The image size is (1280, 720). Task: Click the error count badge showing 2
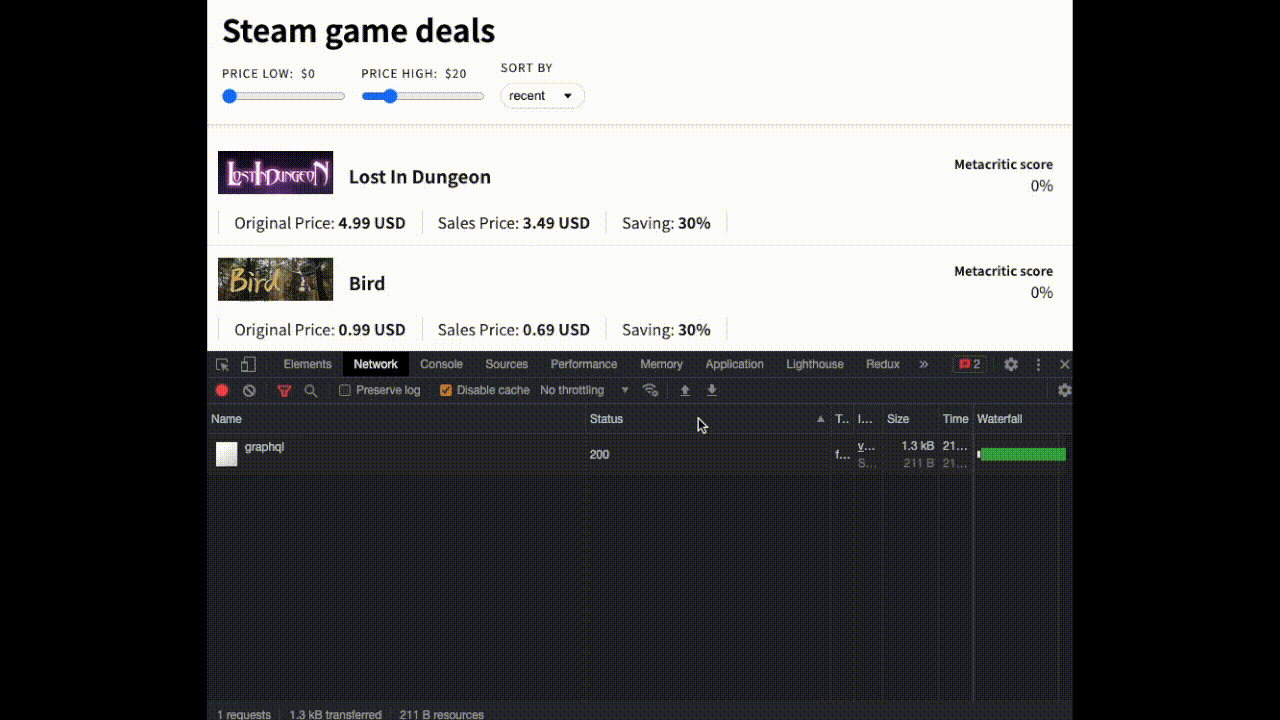coord(969,364)
